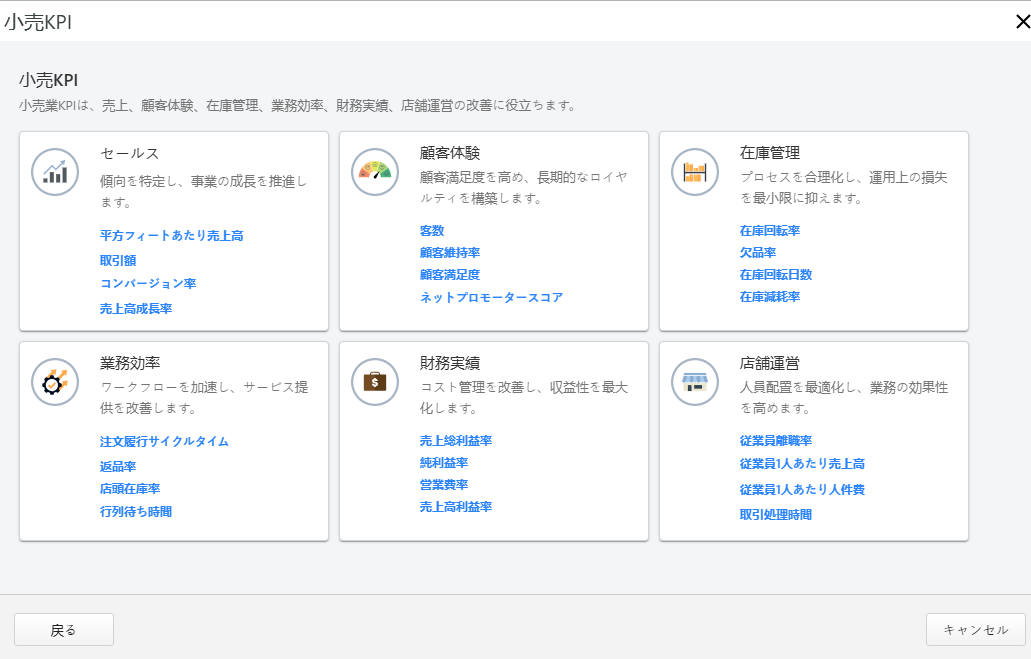Click the 財務実績 dollar briefcase icon
The width and height of the screenshot is (1031, 659).
pyautogui.click(x=374, y=382)
